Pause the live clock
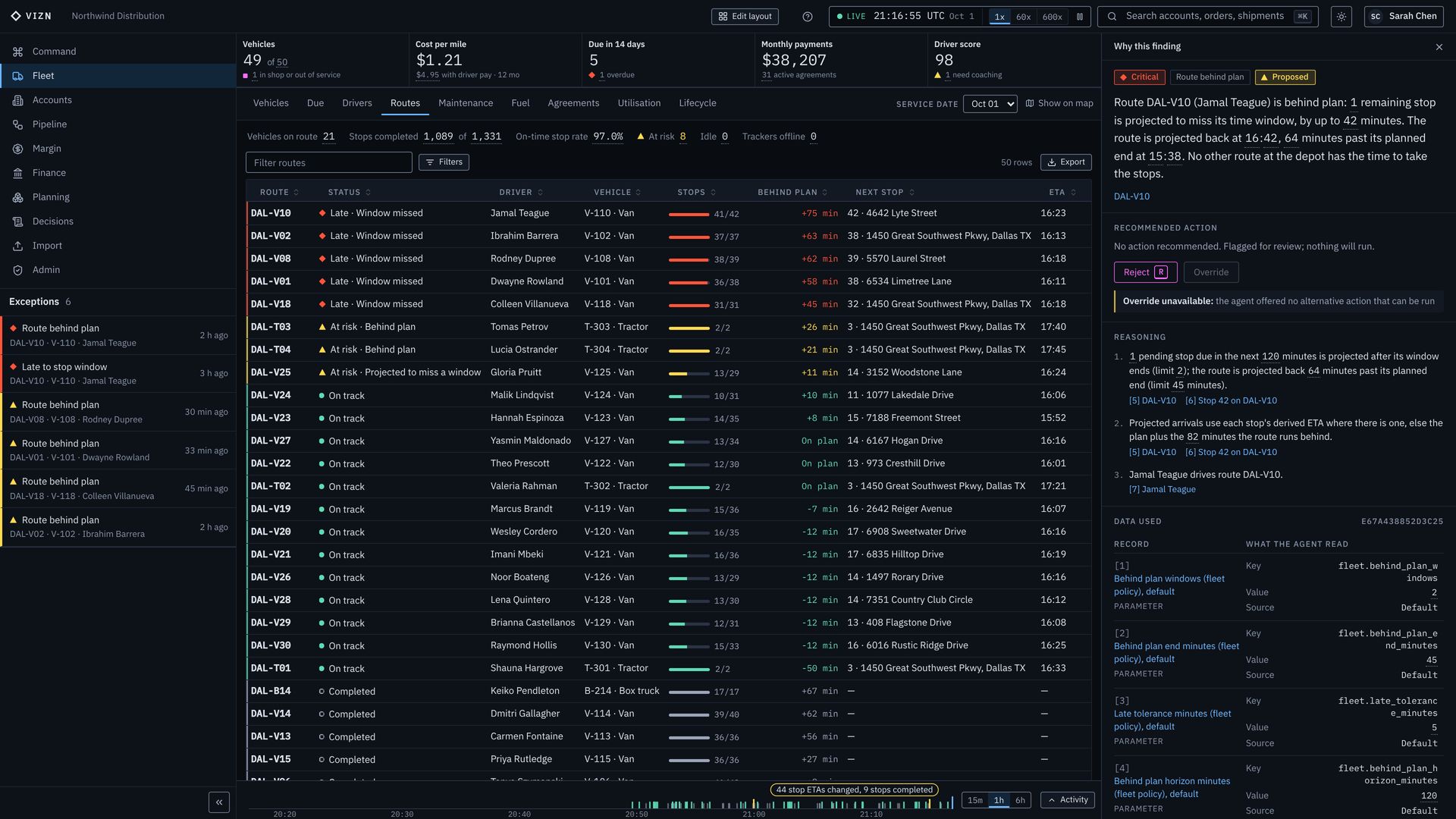The height and width of the screenshot is (819, 1456). click(x=1080, y=17)
